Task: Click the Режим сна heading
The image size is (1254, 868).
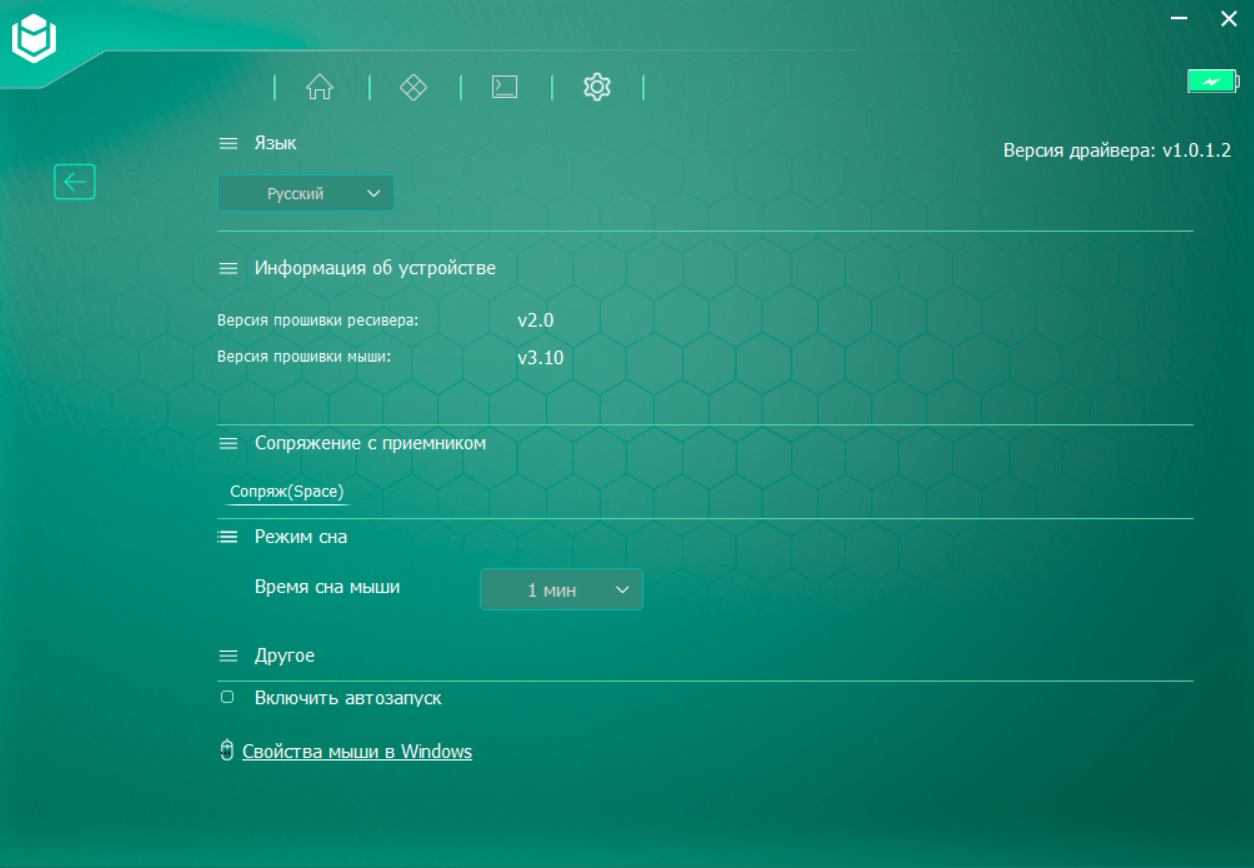Action: point(301,537)
